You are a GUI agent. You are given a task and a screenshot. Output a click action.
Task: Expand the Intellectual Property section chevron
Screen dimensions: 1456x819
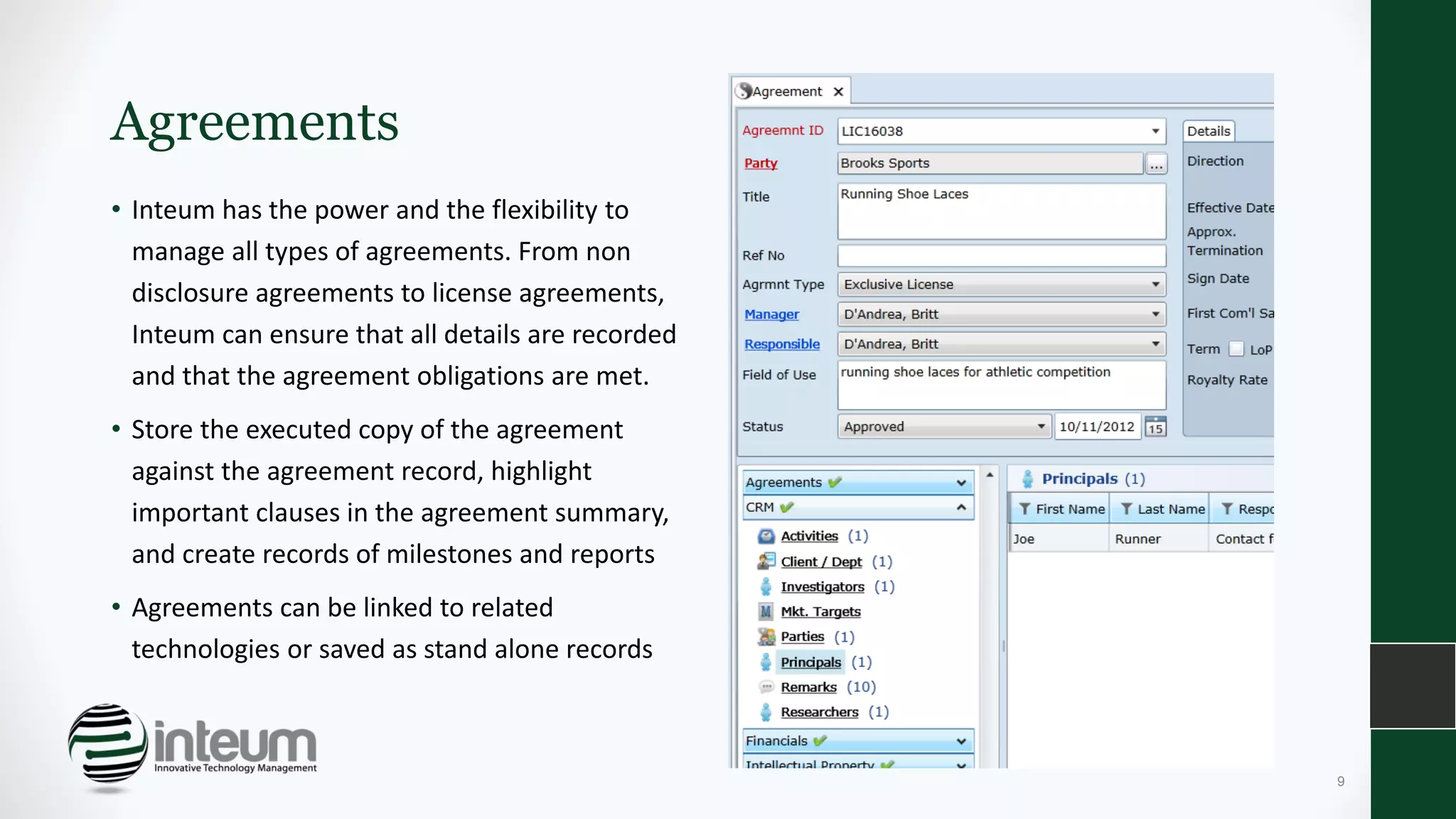point(961,765)
